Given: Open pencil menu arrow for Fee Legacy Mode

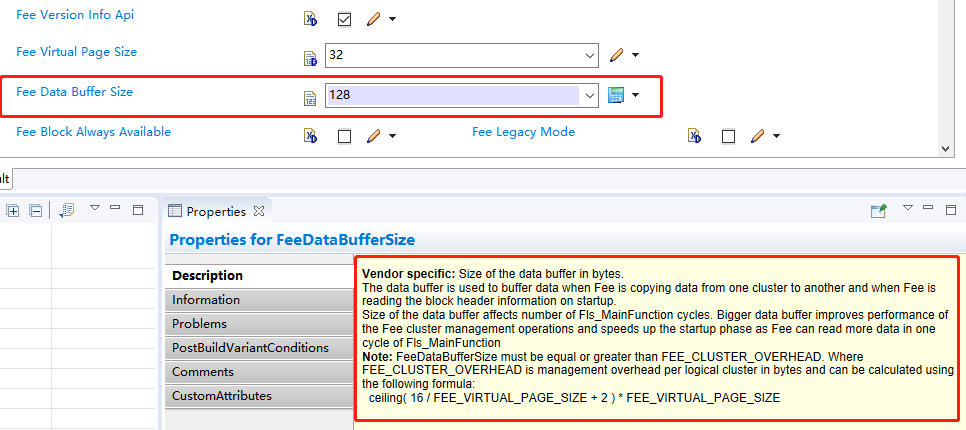Looking at the screenshot, I should 776,136.
